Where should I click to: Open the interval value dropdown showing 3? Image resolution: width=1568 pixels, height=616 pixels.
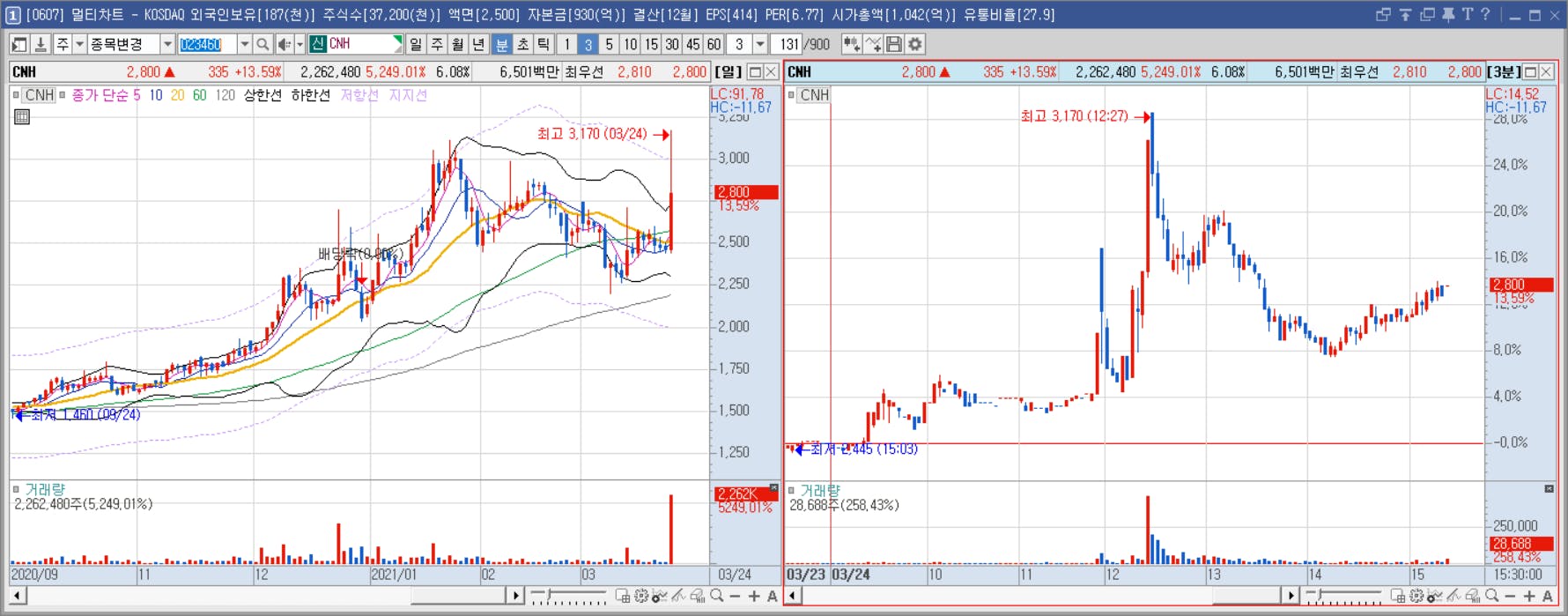[x=760, y=44]
